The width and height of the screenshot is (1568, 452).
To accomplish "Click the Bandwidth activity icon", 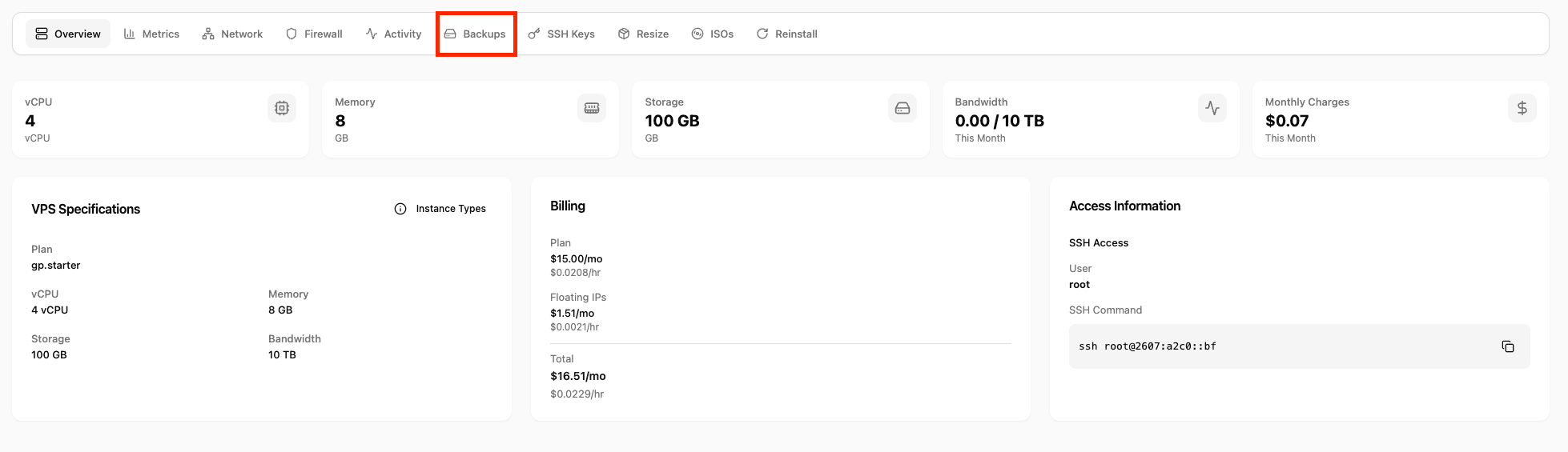I will click(x=1212, y=108).
